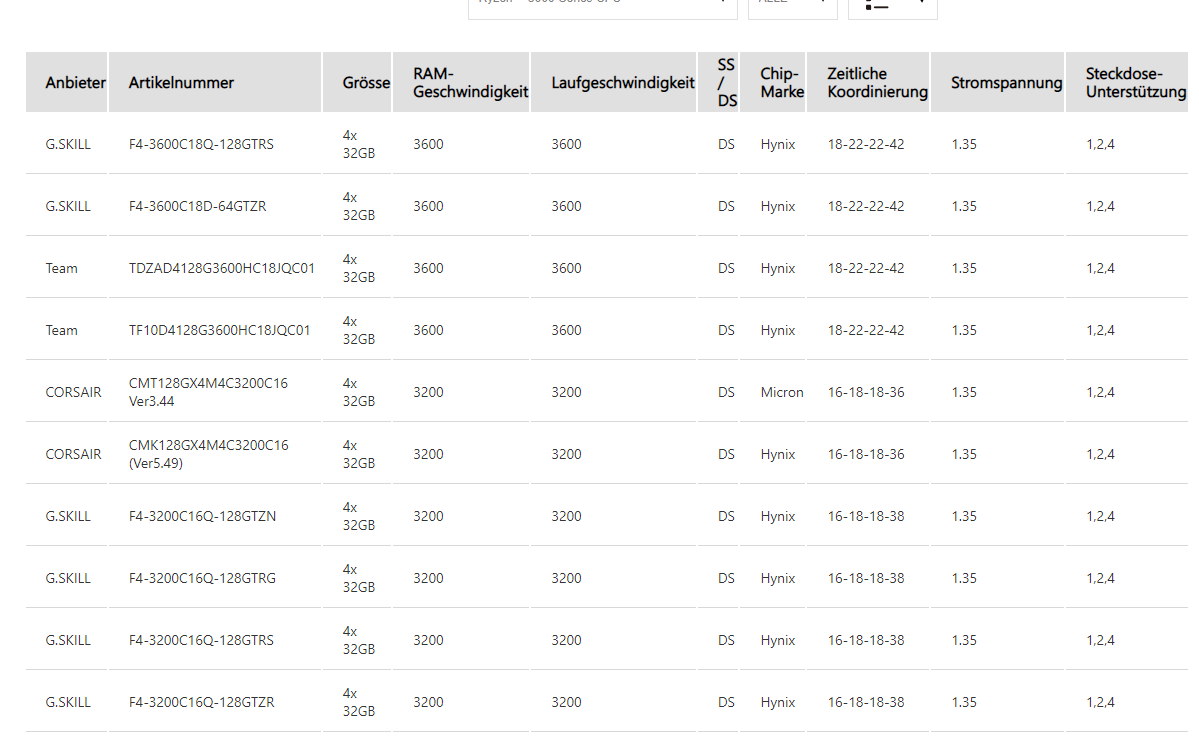Click the Artikelnummer column header

215,83
